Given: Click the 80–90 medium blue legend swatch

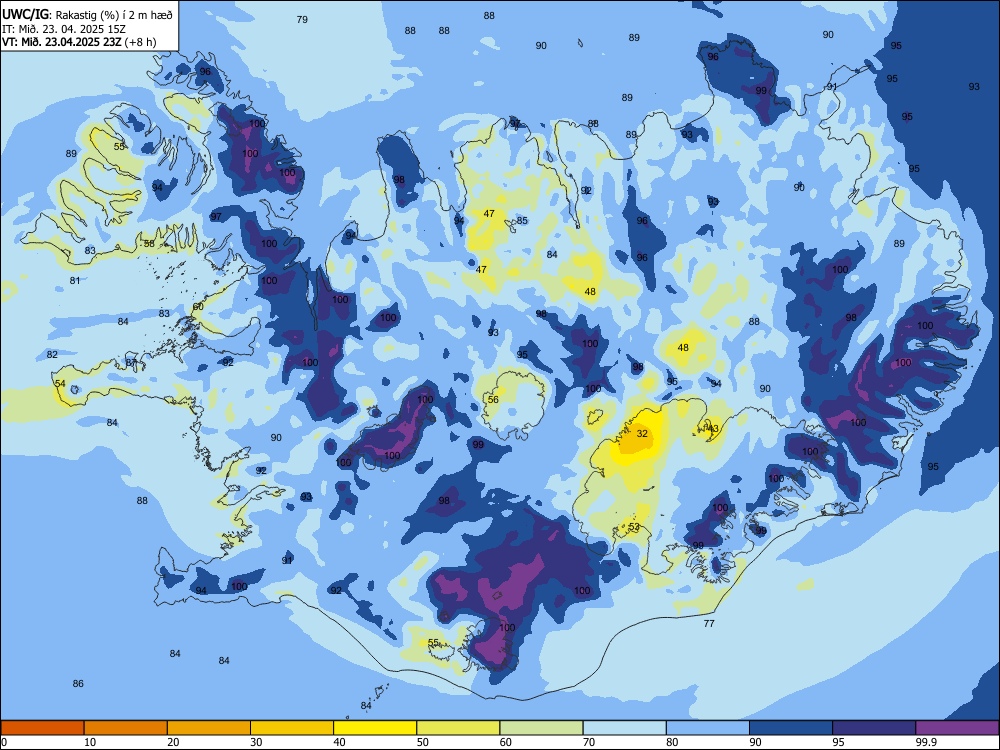Looking at the screenshot, I should [708, 728].
